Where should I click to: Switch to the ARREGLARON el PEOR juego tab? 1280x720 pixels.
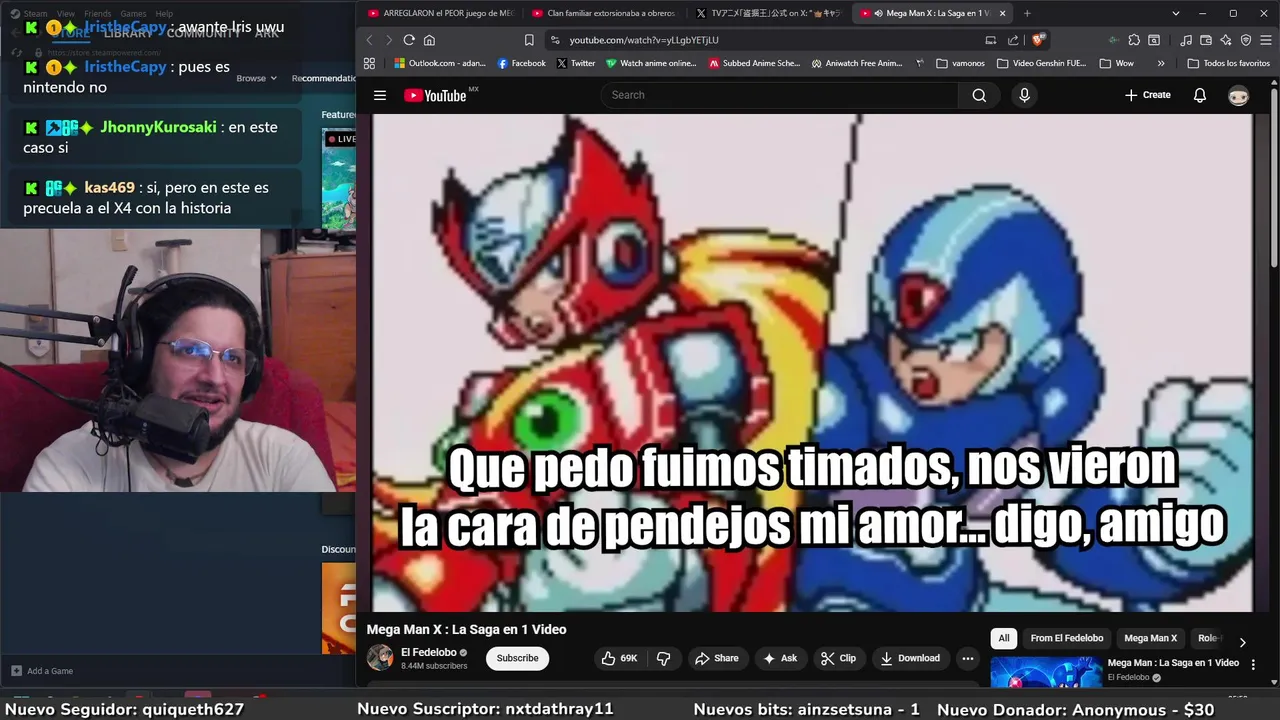(x=441, y=13)
